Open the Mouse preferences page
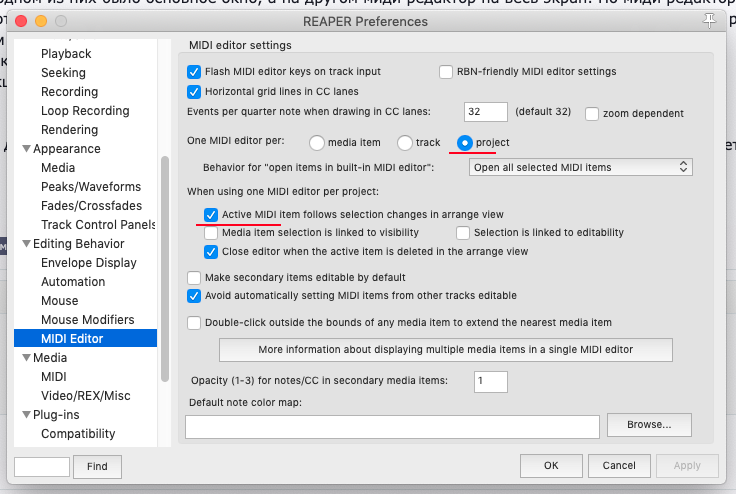736x494 pixels. [60, 301]
